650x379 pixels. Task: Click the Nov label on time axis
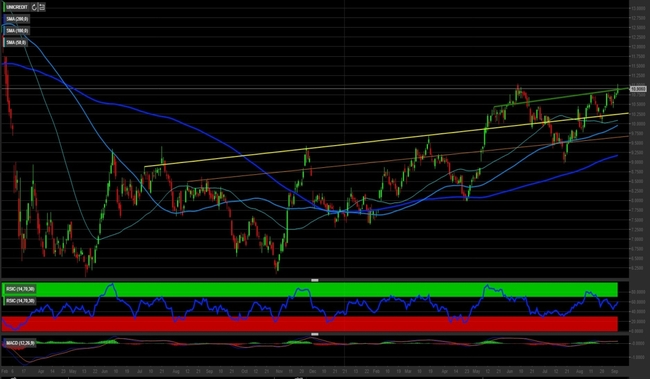279,372
